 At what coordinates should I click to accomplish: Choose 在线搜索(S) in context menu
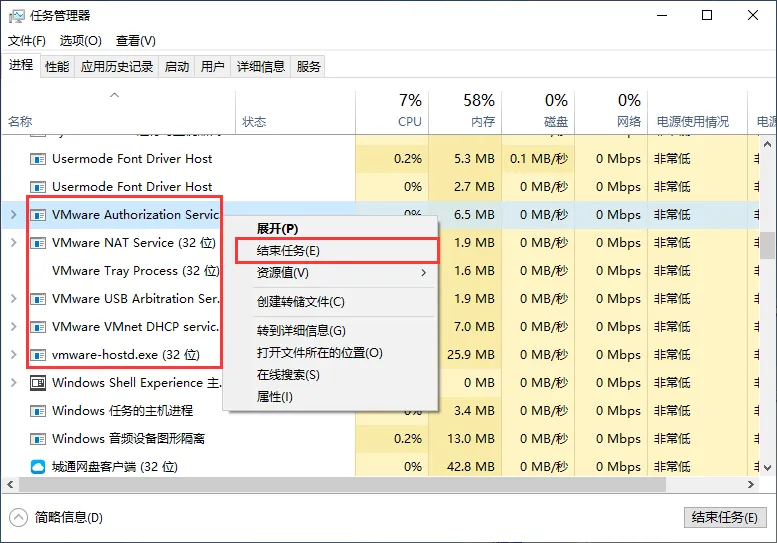[331, 375]
